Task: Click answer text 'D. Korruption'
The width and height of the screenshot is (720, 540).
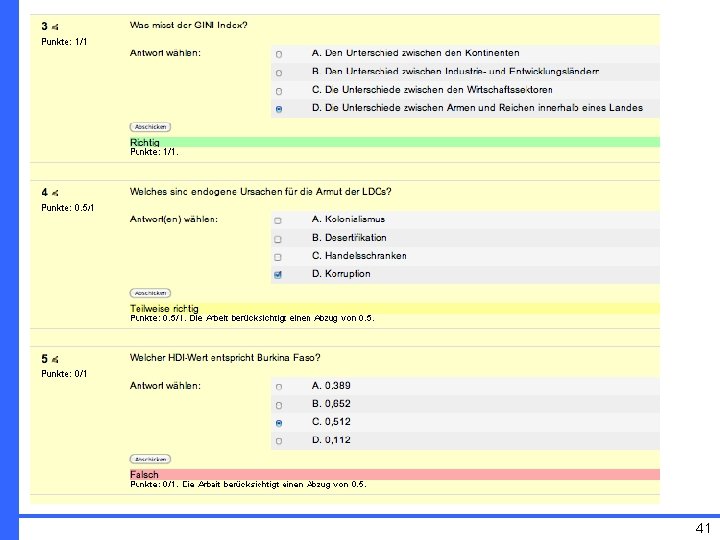Action: [x=341, y=274]
